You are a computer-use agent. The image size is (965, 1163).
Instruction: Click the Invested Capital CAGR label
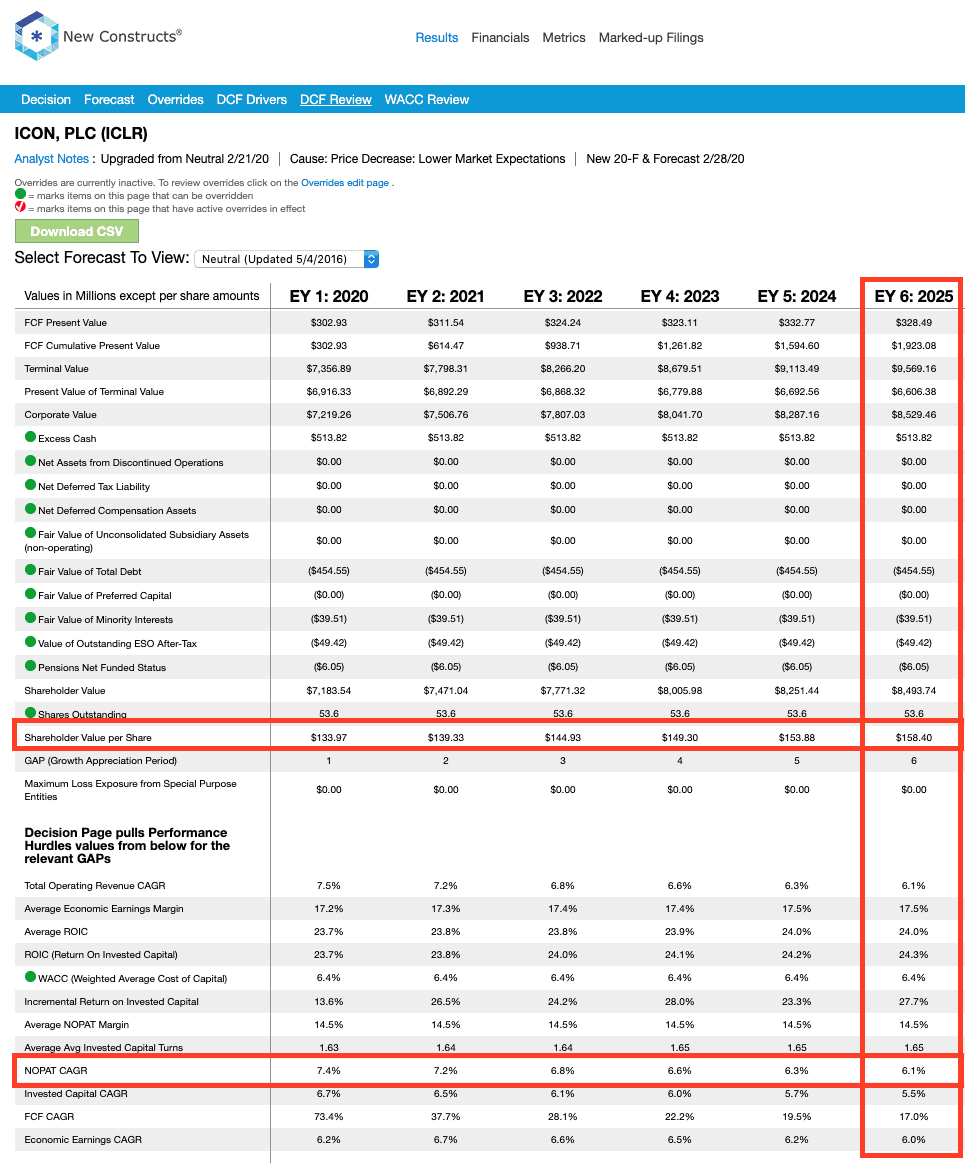pos(76,1093)
